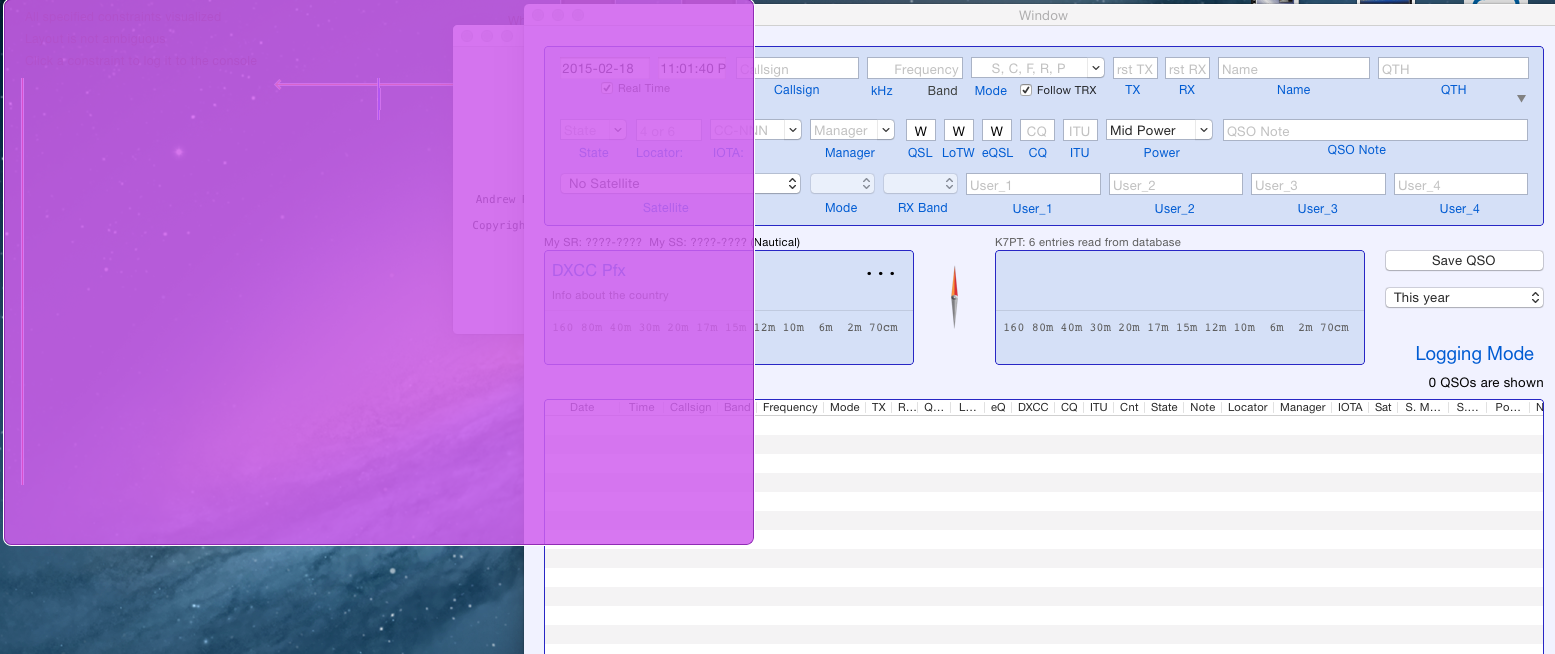Open the Mode dropdown showing S, C, F, R, P

point(1037,68)
